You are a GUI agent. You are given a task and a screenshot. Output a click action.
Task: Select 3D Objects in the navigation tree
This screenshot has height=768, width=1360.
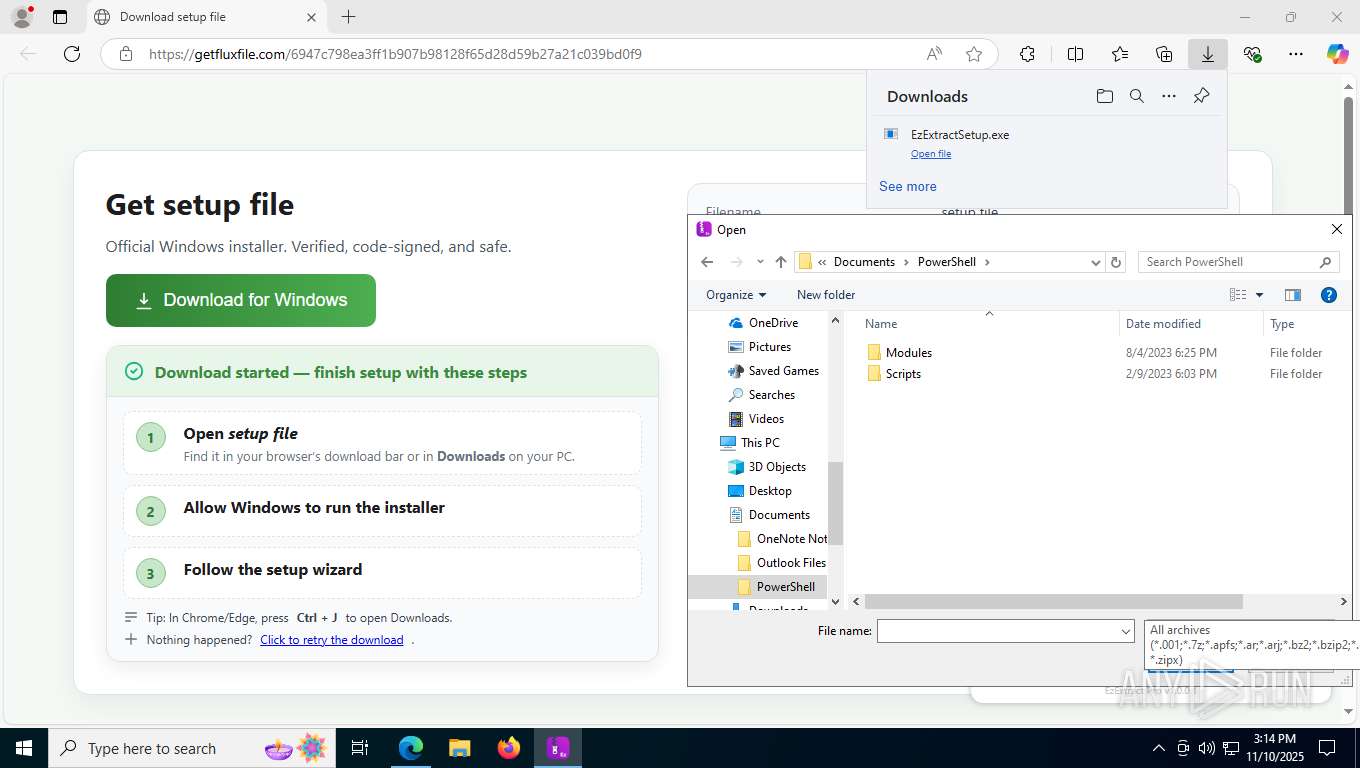click(777, 467)
